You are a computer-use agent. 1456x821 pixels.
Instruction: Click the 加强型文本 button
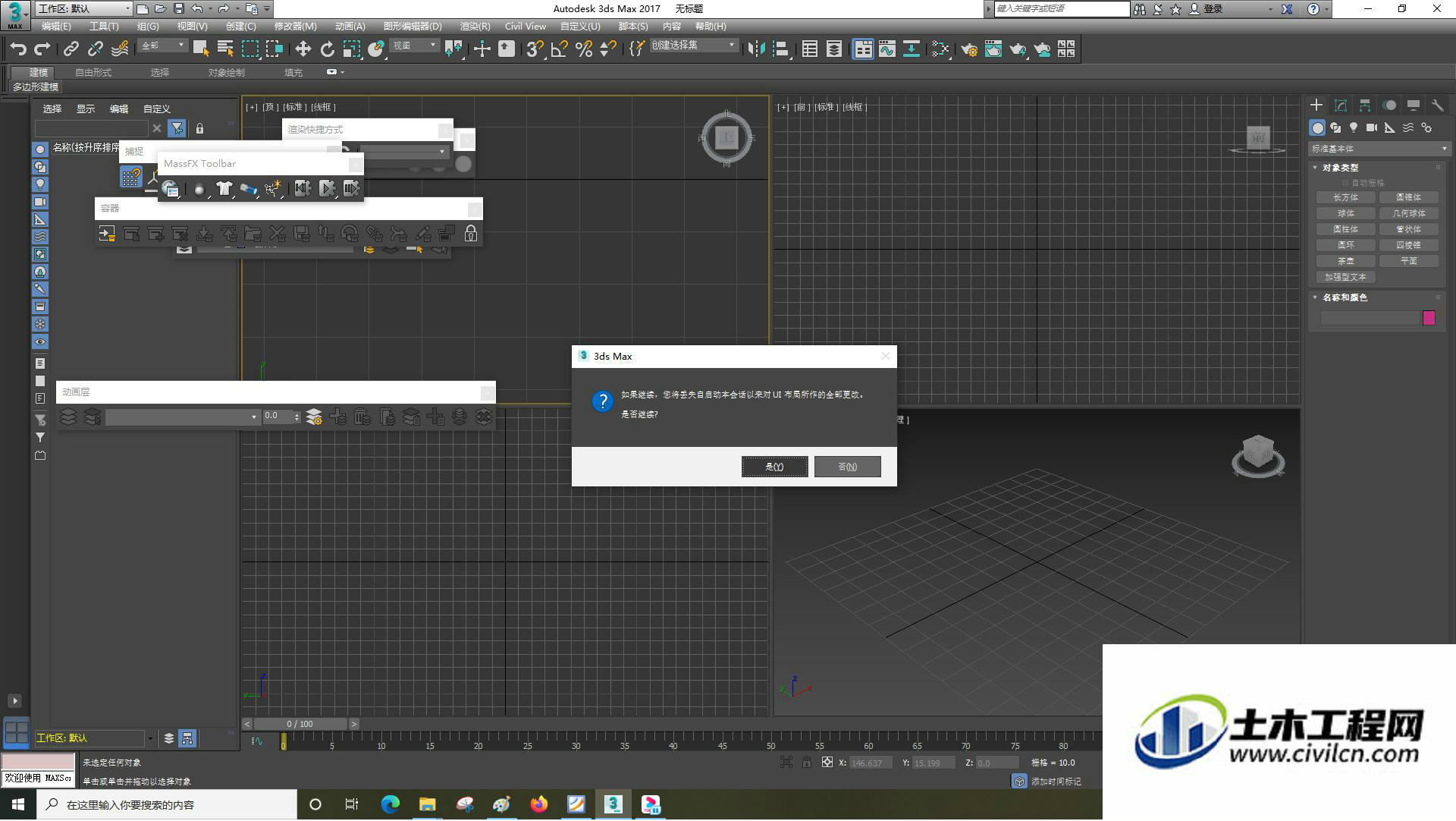[1345, 277]
